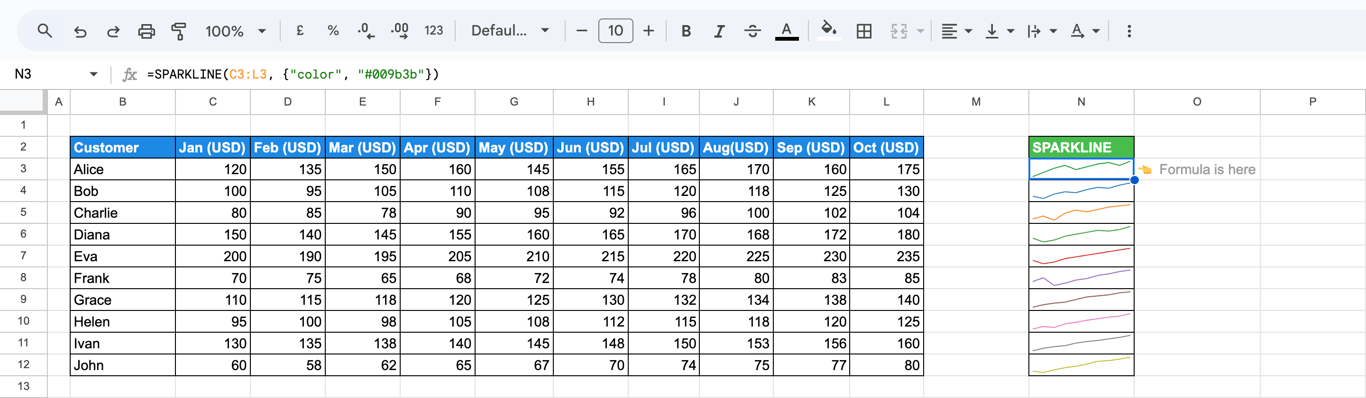1366x398 pixels.
Task: Click the print icon
Action: (x=146, y=31)
